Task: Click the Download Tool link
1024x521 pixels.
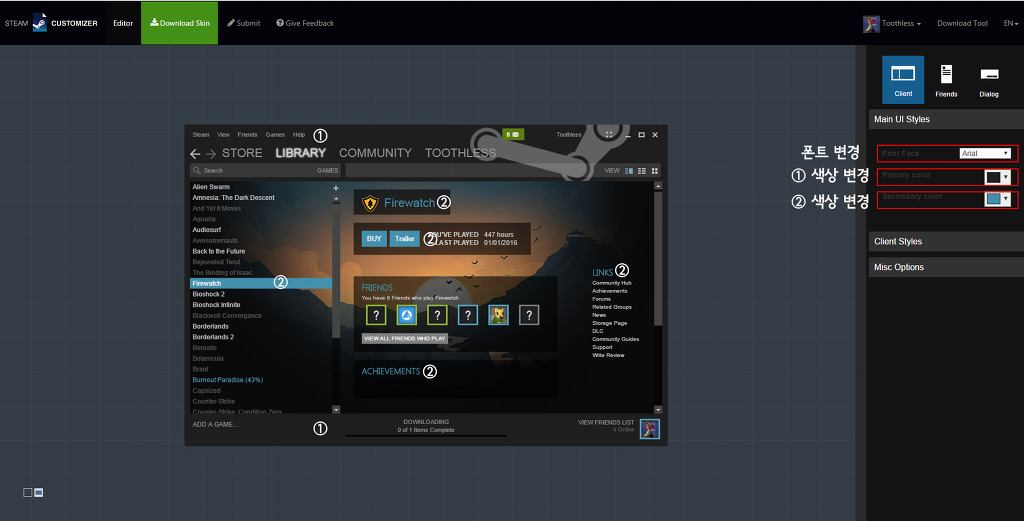Action: [962, 24]
